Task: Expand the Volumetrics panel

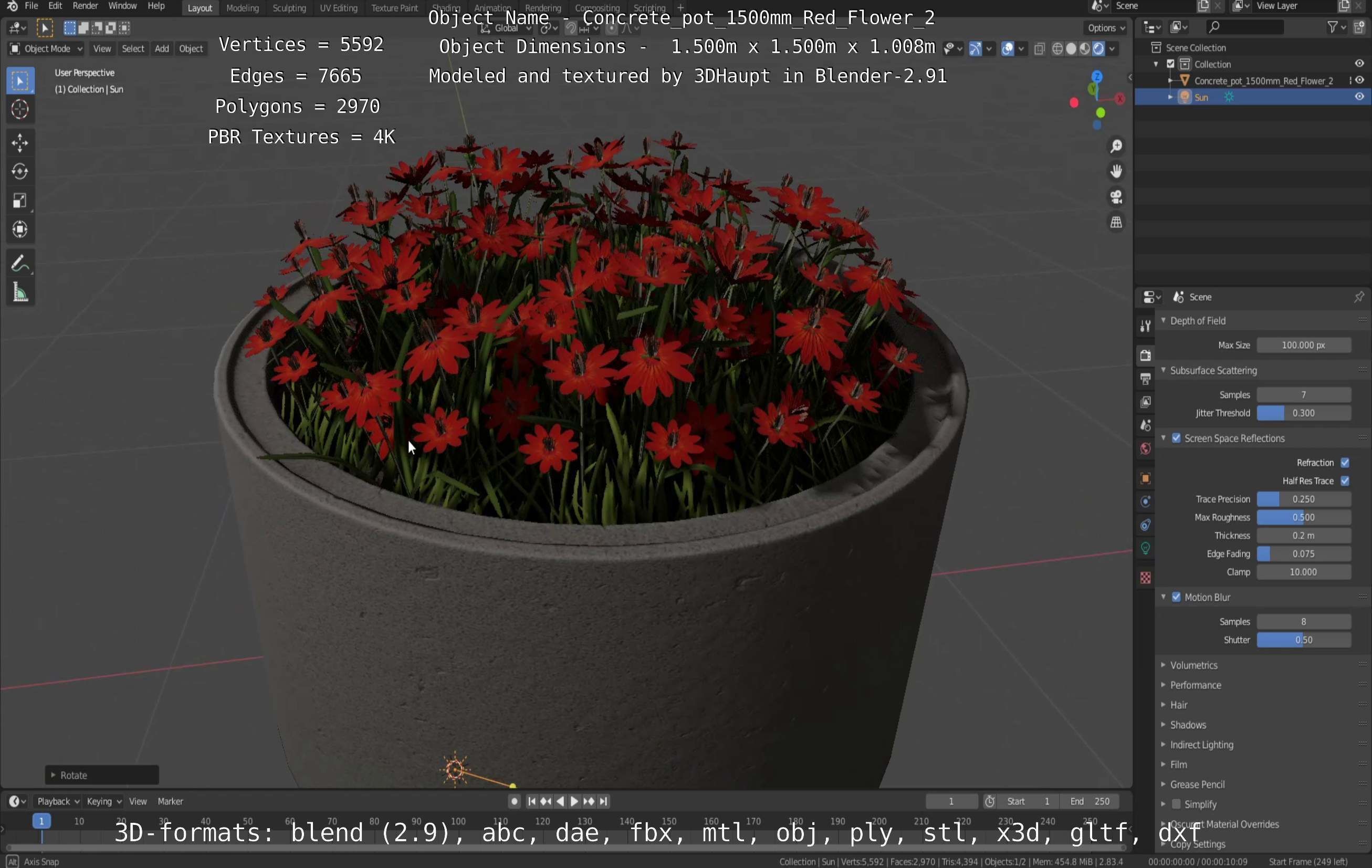Action: tap(1194, 665)
